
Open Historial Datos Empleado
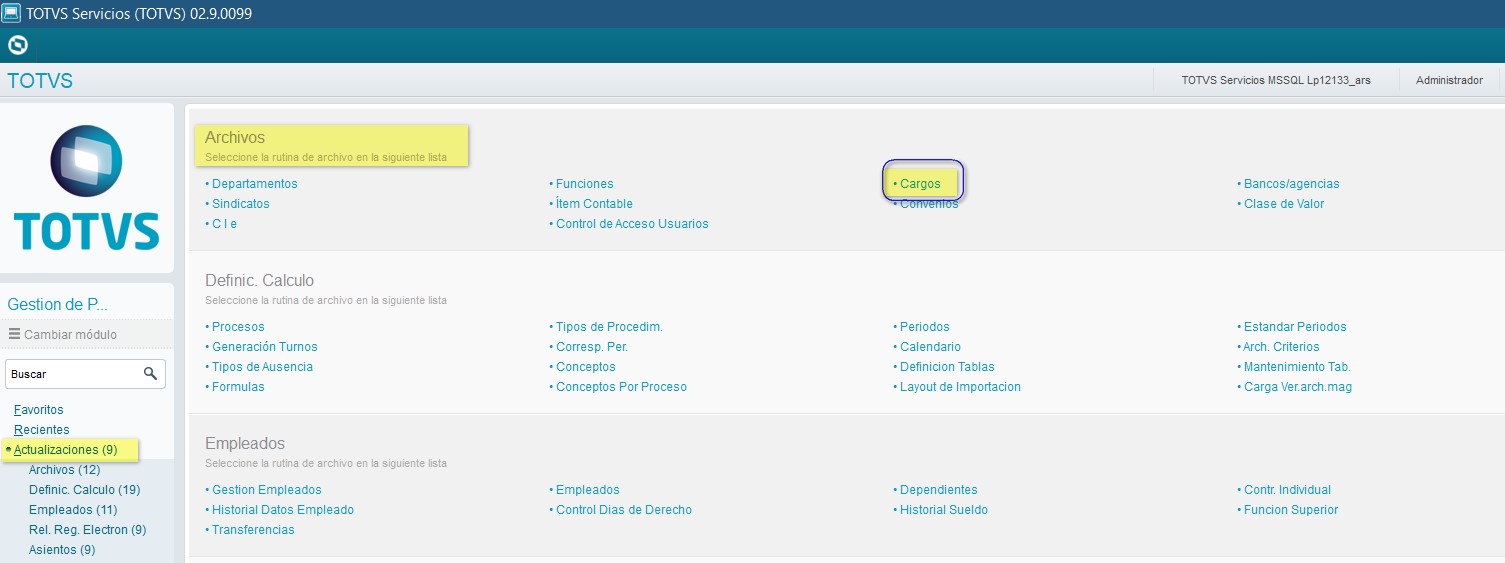point(283,510)
